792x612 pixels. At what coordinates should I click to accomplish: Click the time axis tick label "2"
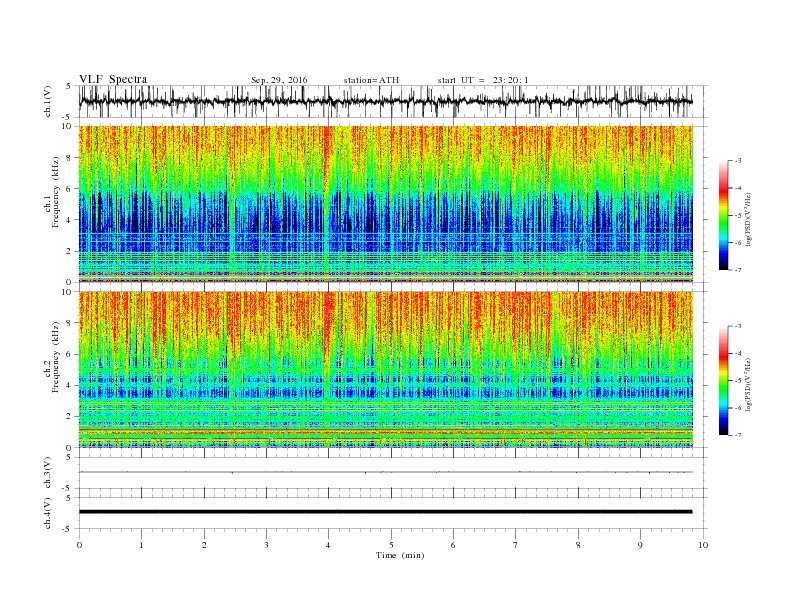click(204, 545)
